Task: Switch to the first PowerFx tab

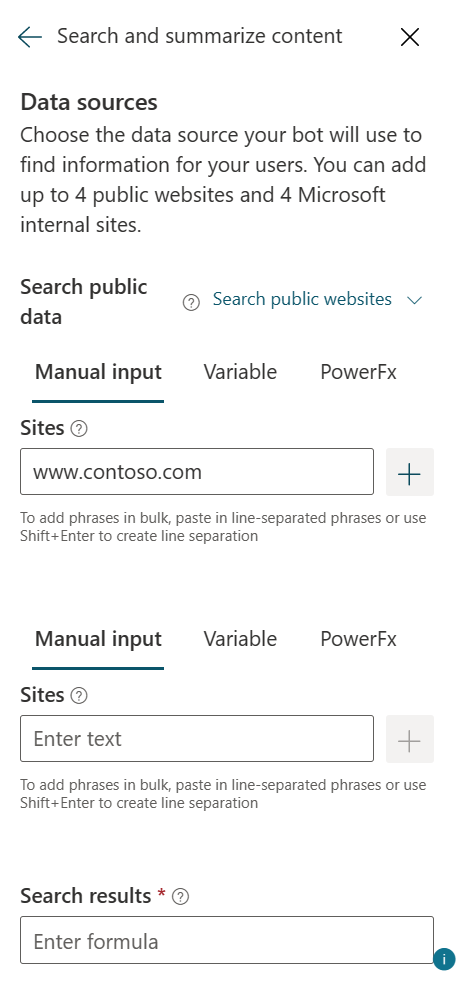Action: 359,372
